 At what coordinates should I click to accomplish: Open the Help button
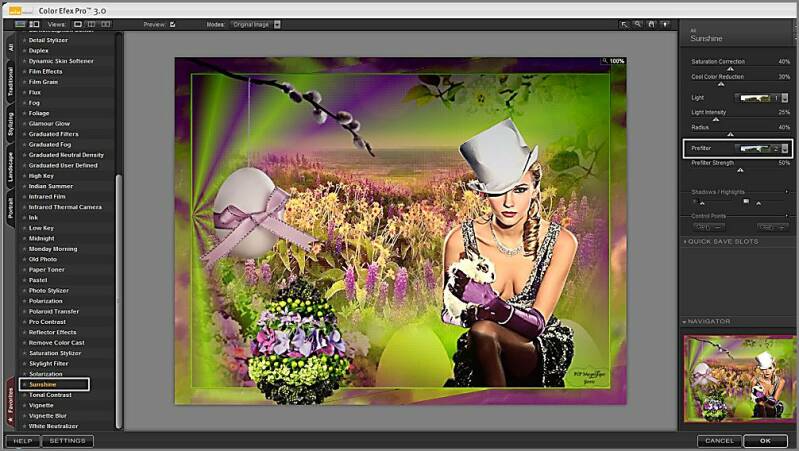(22, 441)
